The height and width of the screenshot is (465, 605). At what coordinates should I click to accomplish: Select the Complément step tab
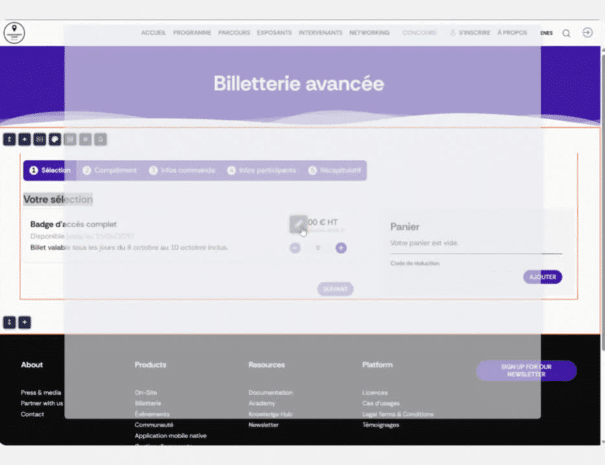(x=110, y=170)
